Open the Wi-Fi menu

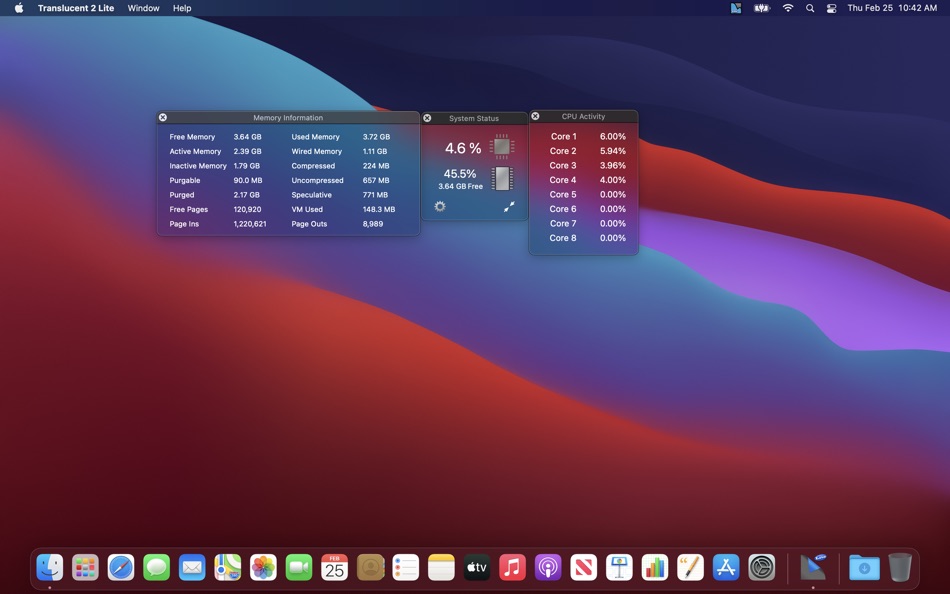788,8
